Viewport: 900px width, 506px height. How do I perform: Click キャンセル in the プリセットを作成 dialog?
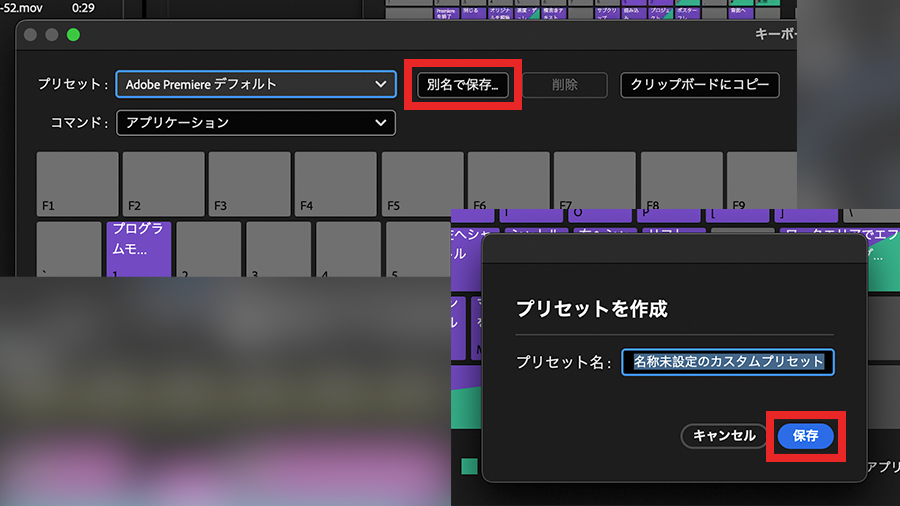point(724,436)
